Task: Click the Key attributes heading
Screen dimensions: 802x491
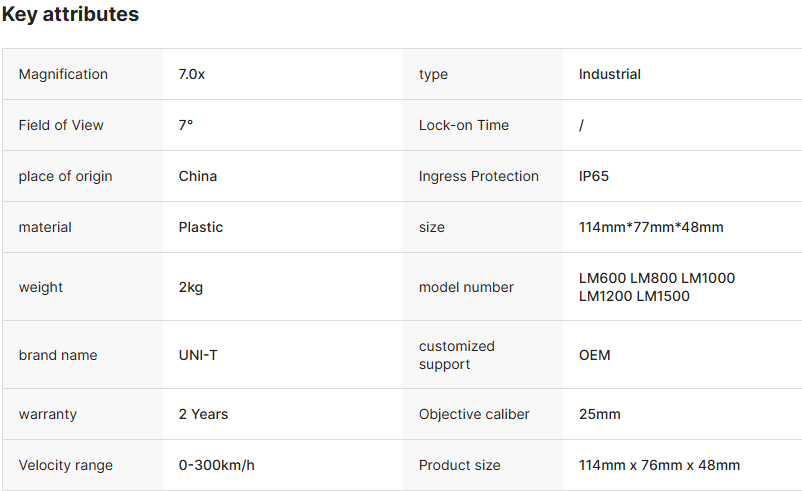Action: click(x=71, y=15)
